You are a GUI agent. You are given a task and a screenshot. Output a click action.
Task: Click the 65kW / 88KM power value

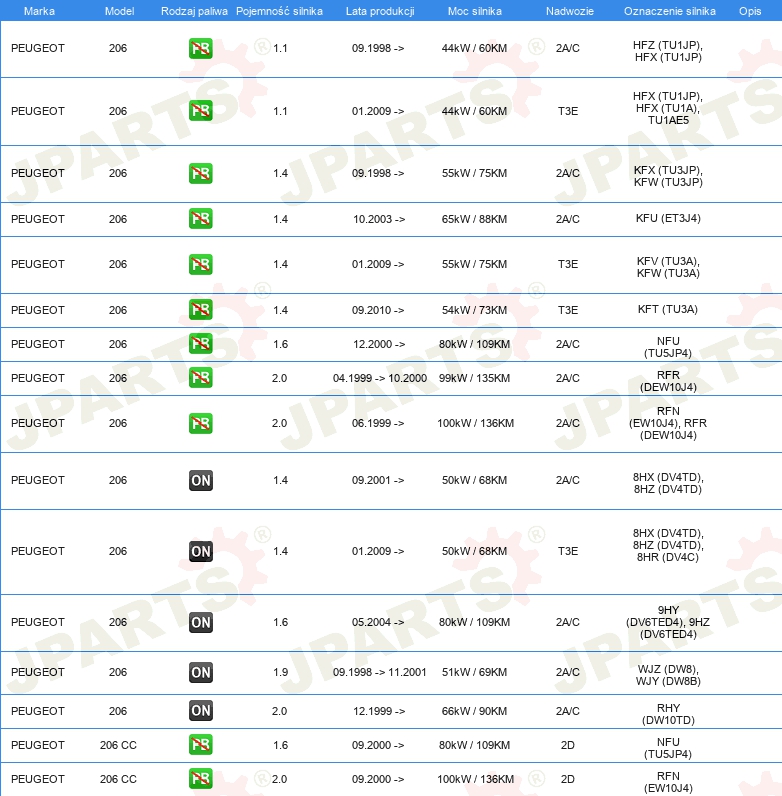(474, 219)
